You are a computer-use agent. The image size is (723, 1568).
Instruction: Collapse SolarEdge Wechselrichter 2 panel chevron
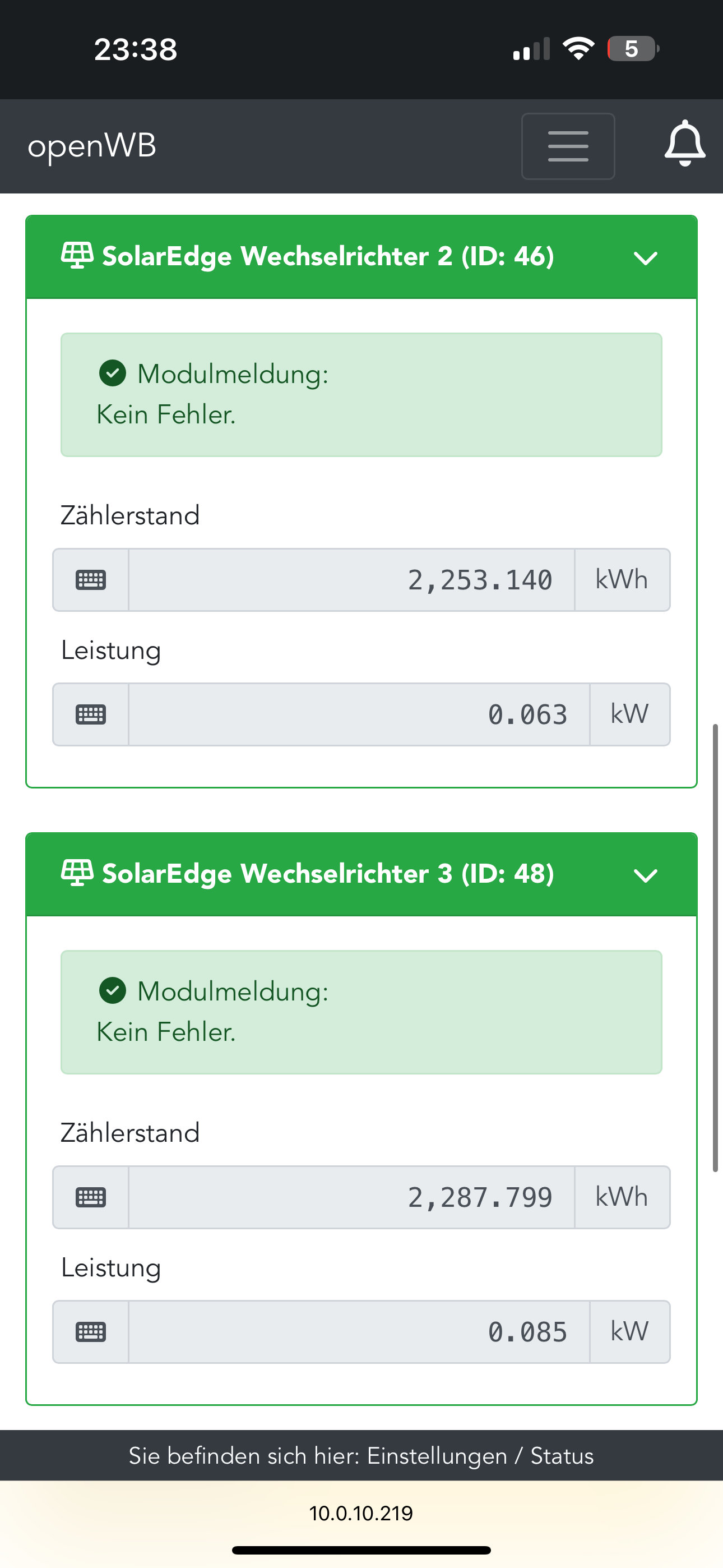[645, 258]
